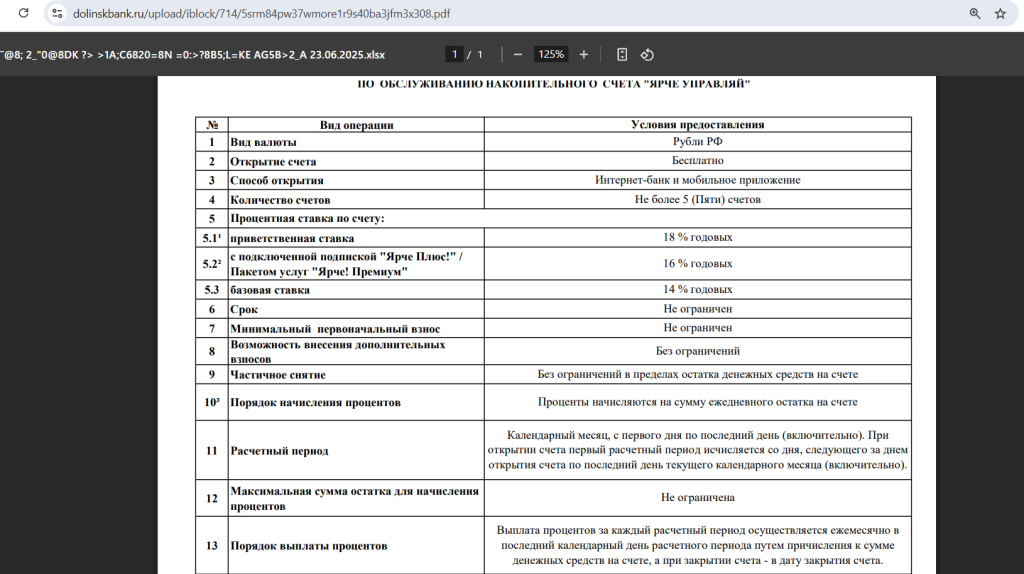Click 'Не более 5 (Пяти) счетов' value
This screenshot has height=574, width=1024.
coord(697,199)
